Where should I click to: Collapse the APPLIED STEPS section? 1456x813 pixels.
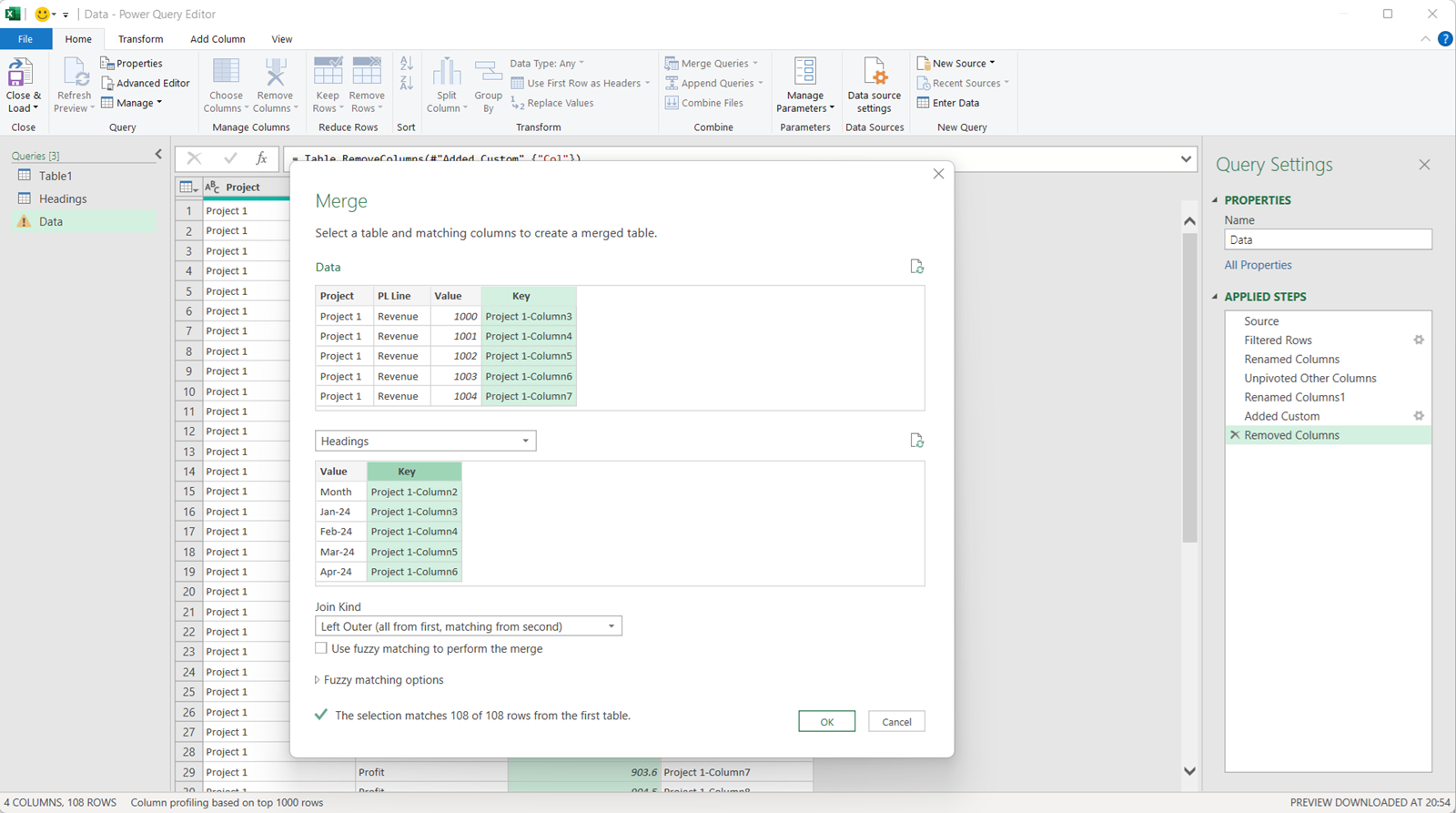coord(1215,297)
